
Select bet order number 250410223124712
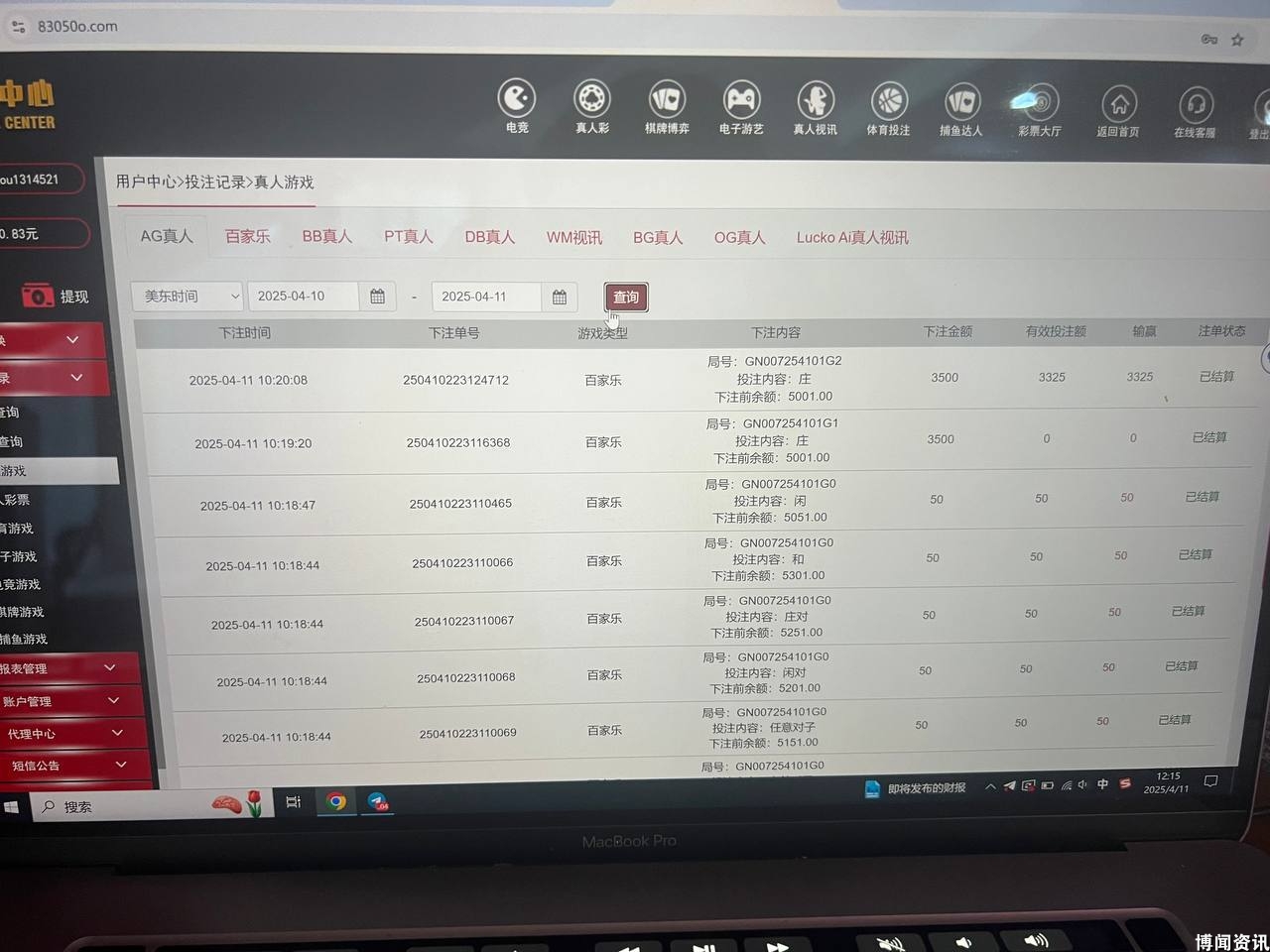455,380
